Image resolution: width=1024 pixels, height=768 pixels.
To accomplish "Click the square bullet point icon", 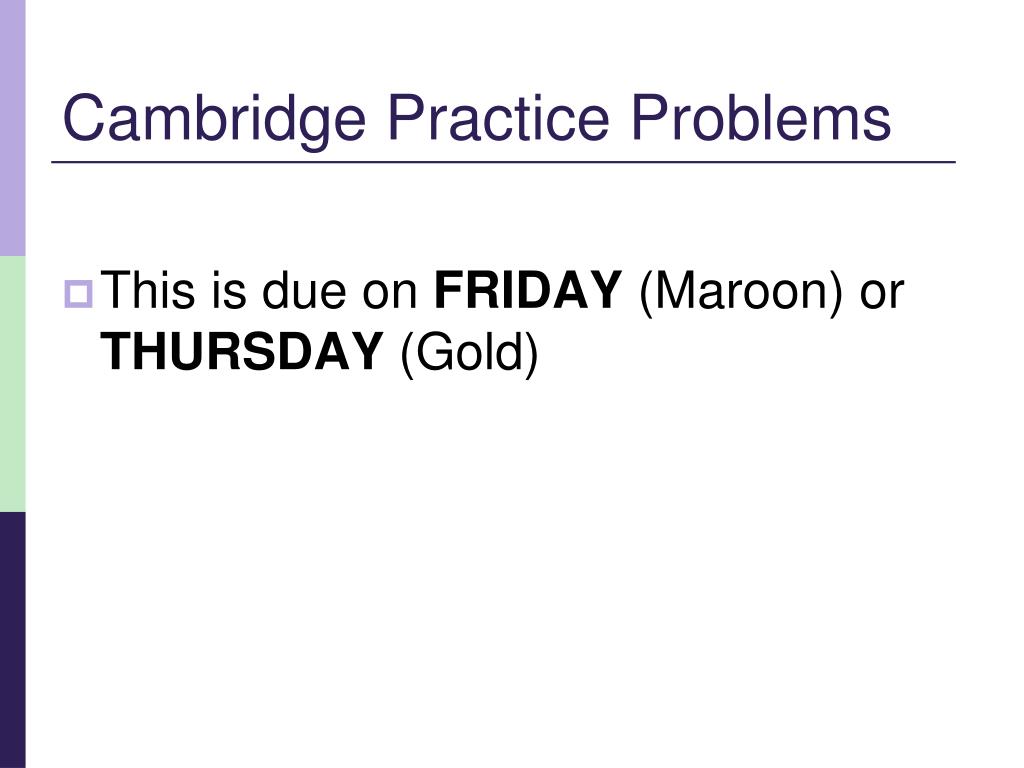I will (x=78, y=294).
